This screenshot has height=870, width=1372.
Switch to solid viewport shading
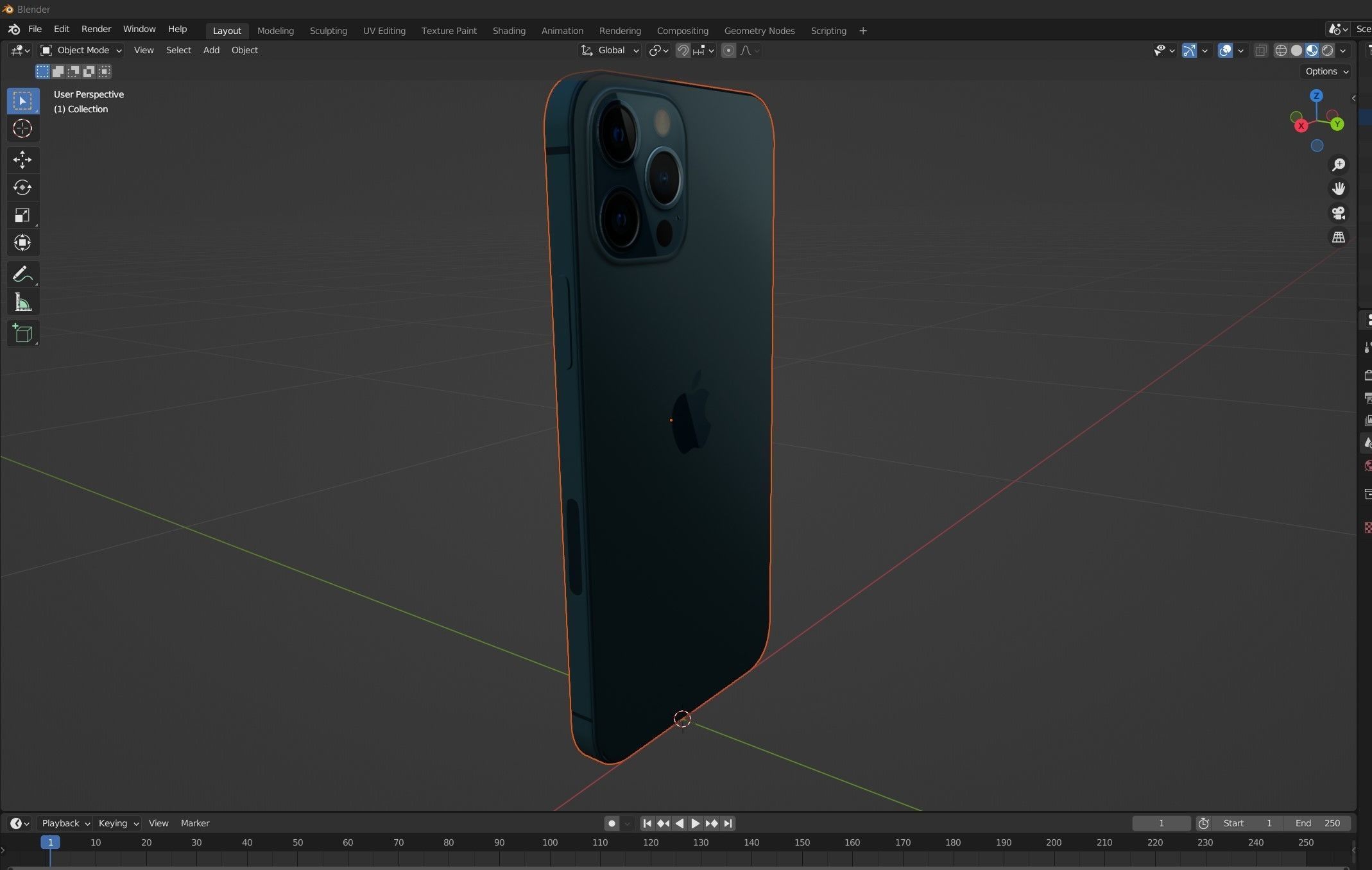[1296, 51]
